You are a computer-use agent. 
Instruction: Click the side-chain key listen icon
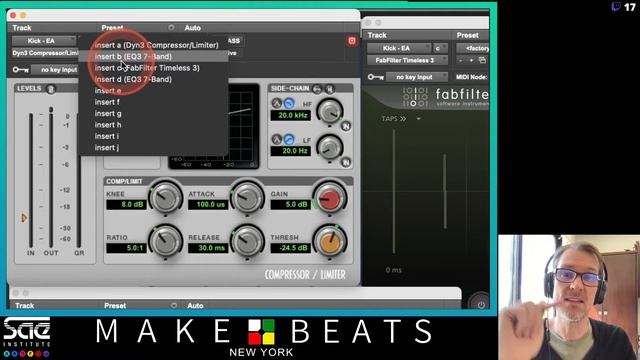point(317,89)
